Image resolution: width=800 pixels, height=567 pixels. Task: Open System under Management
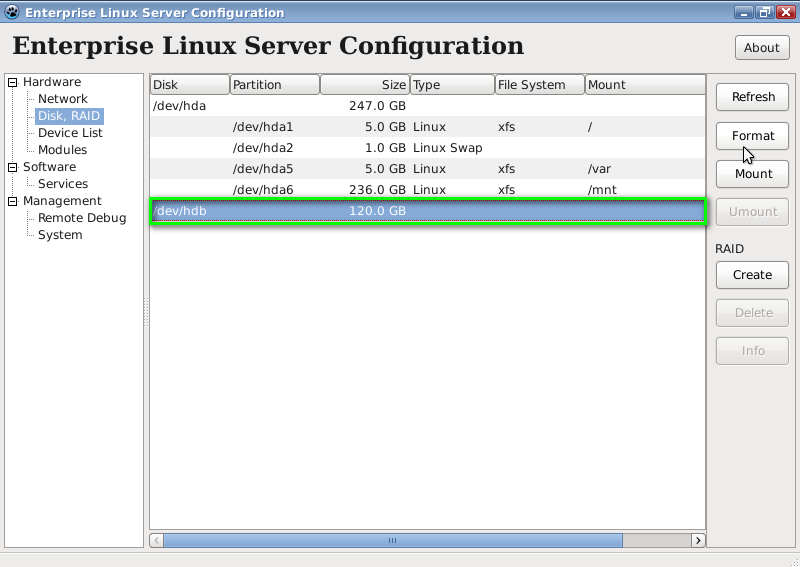point(60,235)
